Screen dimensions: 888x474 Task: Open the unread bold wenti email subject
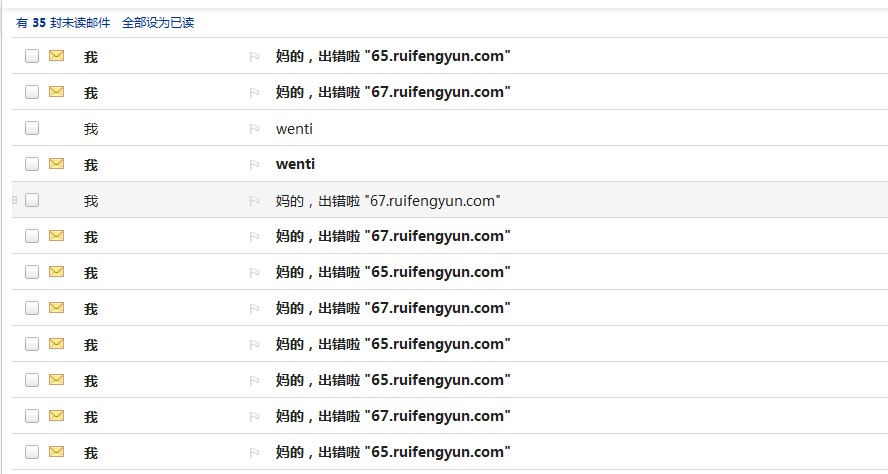click(x=295, y=164)
